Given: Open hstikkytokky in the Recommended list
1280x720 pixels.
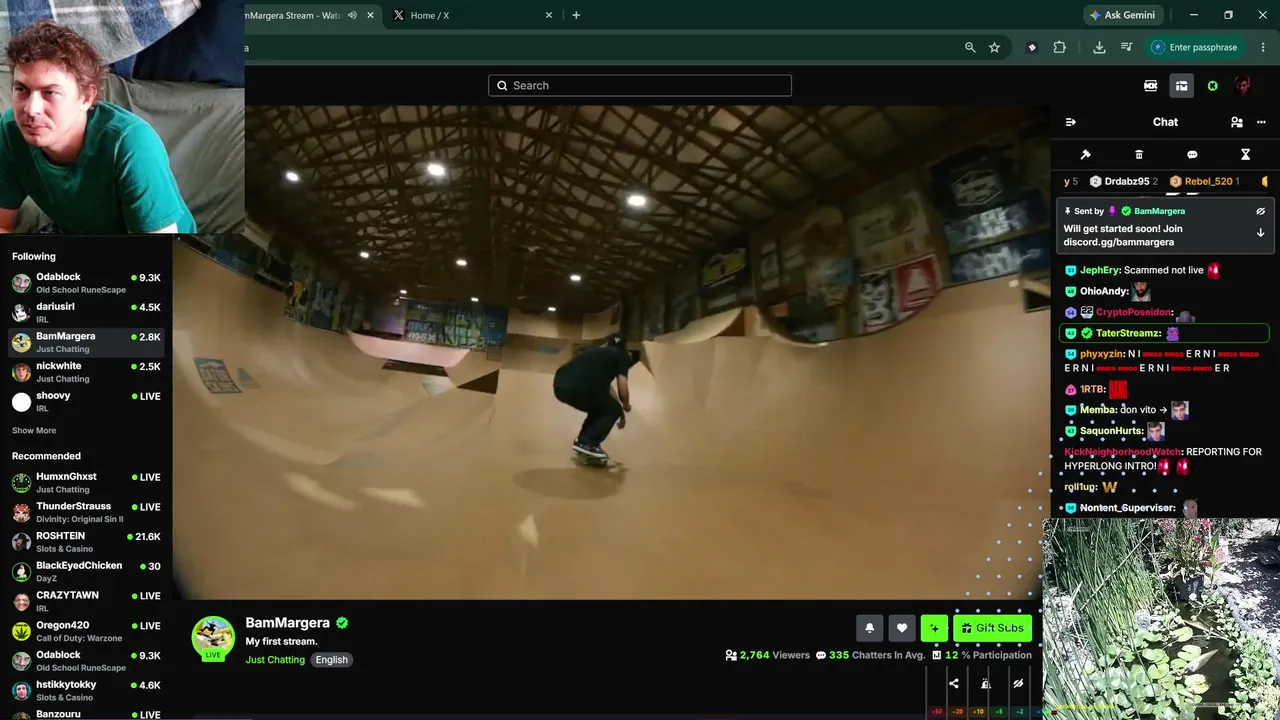Looking at the screenshot, I should tap(86, 691).
